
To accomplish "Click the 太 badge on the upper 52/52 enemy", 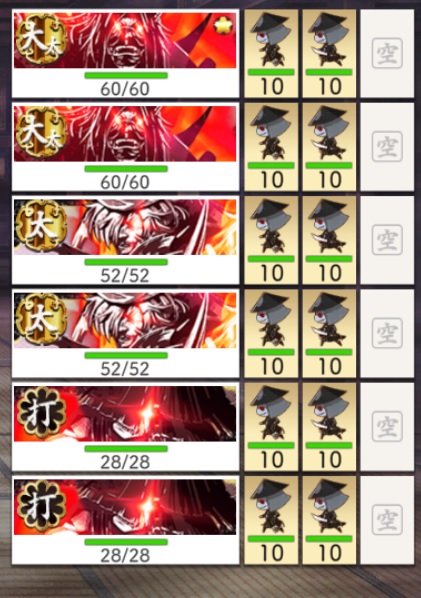I will coord(41,226).
